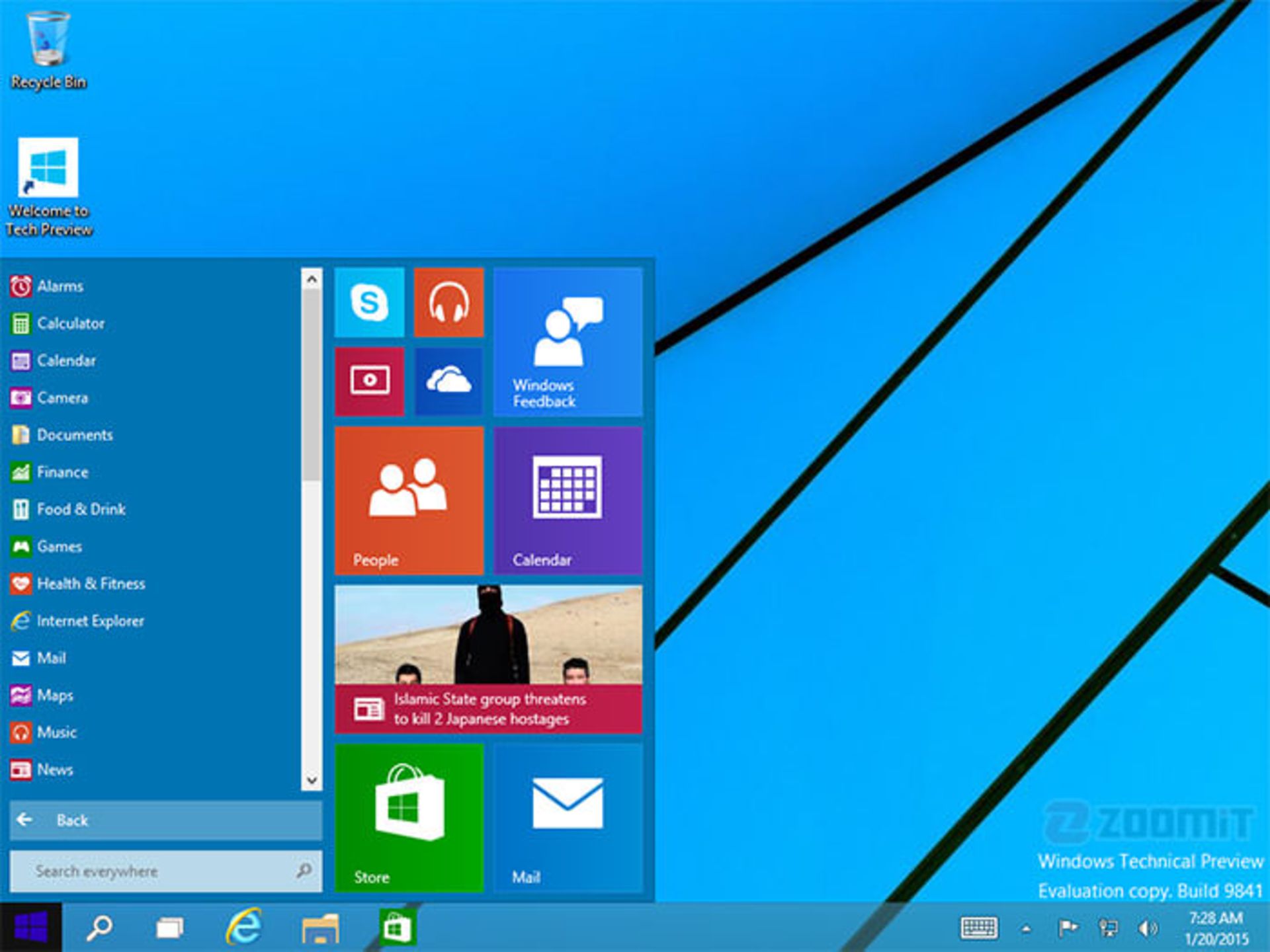
Task: Open the network tray icon
Action: pyautogui.click(x=1108, y=928)
